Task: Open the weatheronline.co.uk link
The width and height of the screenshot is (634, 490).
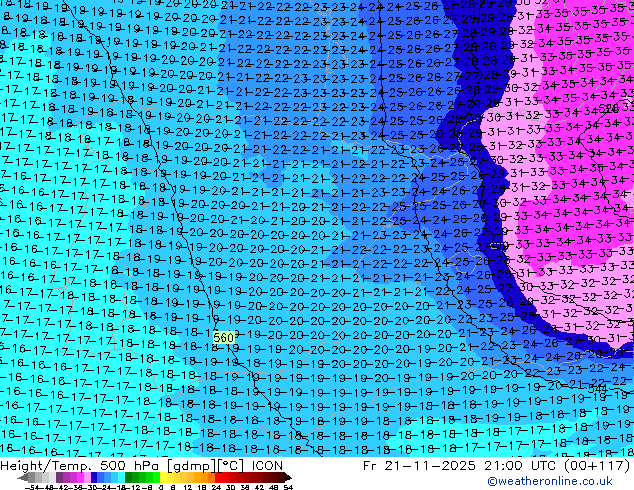Action: [x=550, y=481]
